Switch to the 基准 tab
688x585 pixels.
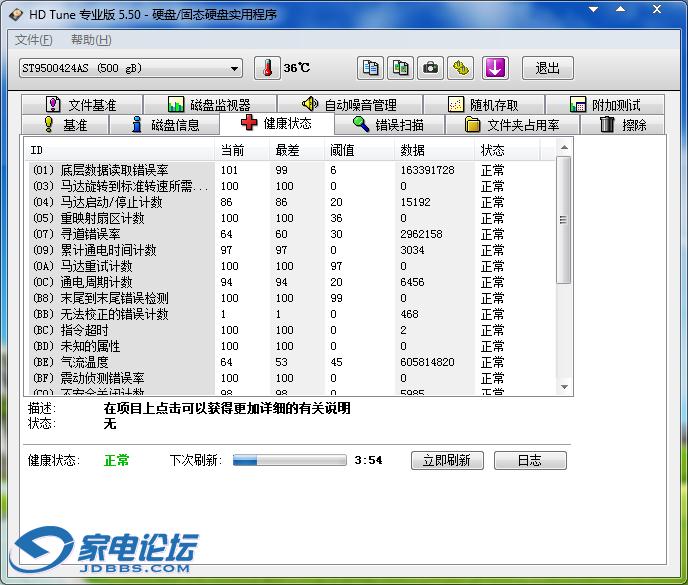[65, 125]
